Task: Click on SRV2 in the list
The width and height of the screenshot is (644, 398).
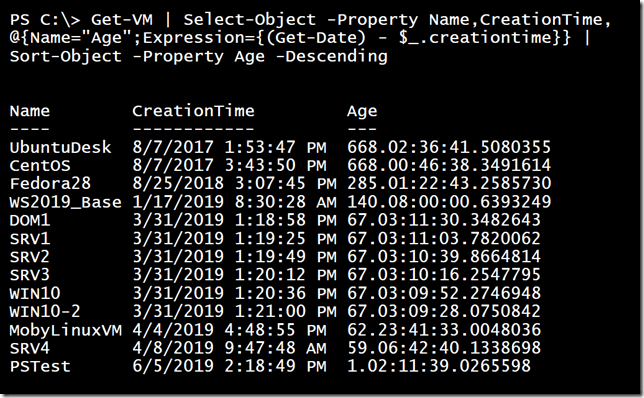Action: pyautogui.click(x=30, y=257)
